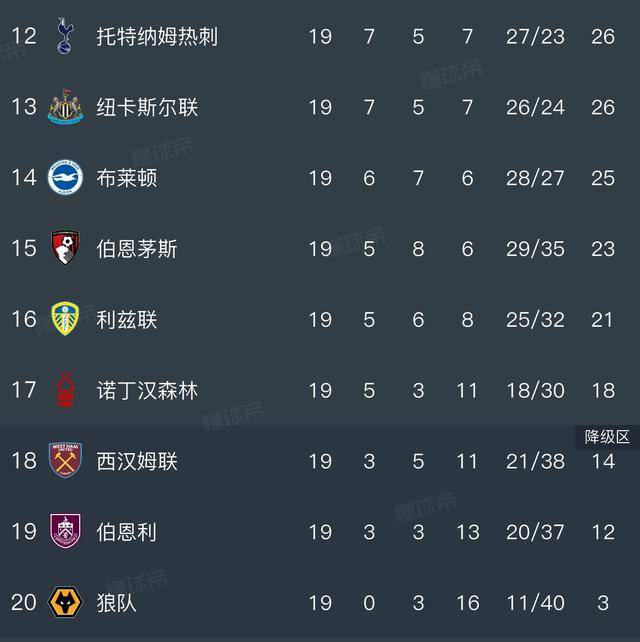The width and height of the screenshot is (640, 642).
Task: Click the 伯恩利 team name
Action: click(x=127, y=532)
